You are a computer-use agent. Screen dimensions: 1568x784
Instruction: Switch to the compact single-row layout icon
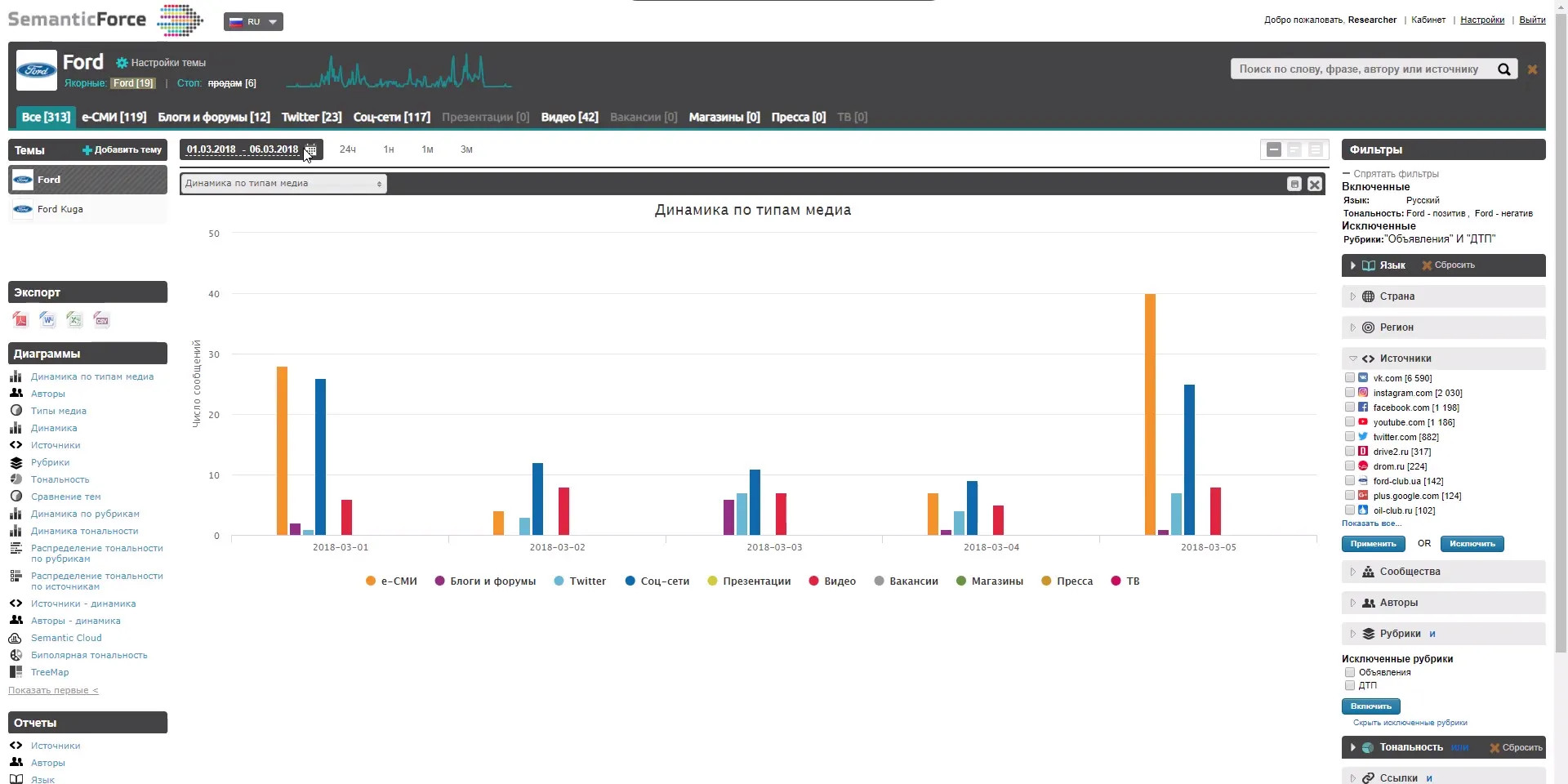point(1273,149)
